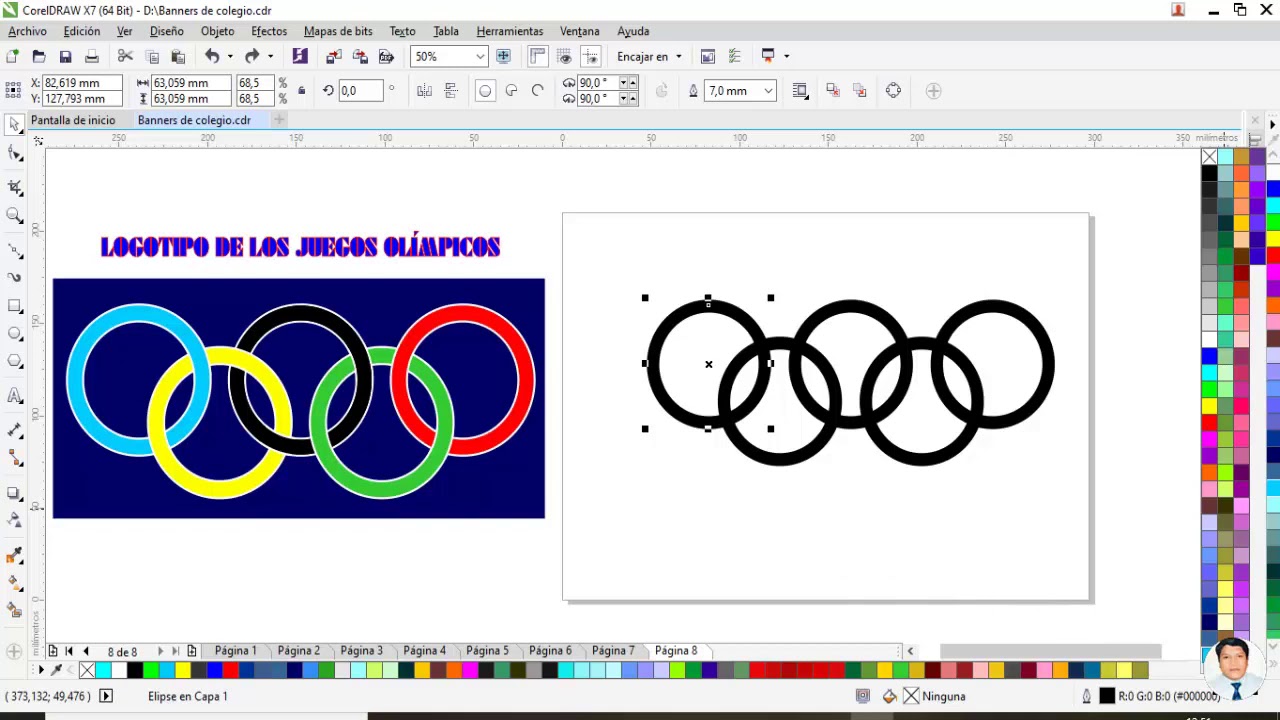Toggle Show grid button
Image resolution: width=1280 pixels, height=720 pixels.
coord(564,56)
